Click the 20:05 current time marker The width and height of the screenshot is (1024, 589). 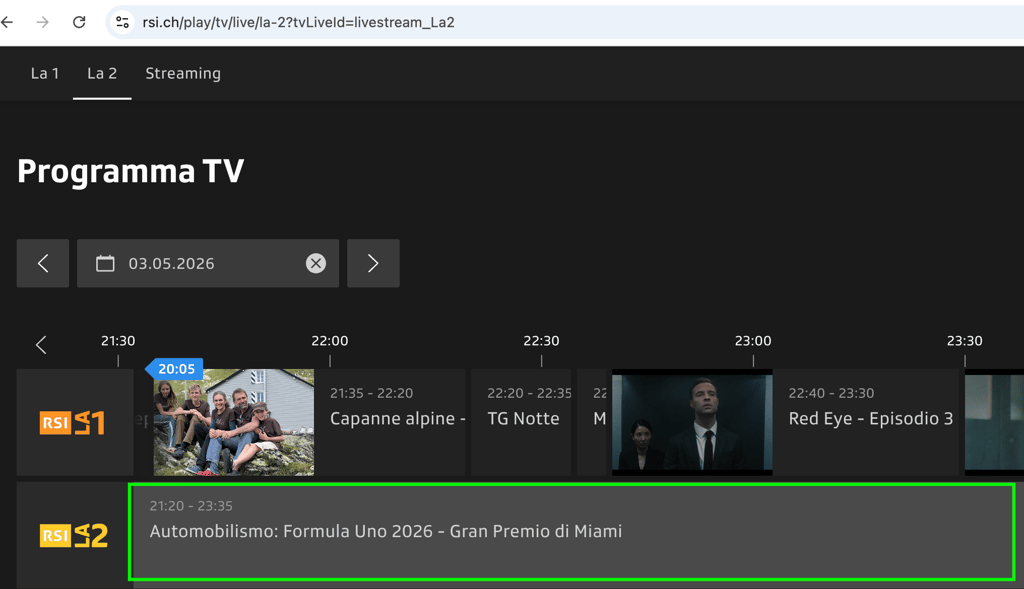coord(175,369)
